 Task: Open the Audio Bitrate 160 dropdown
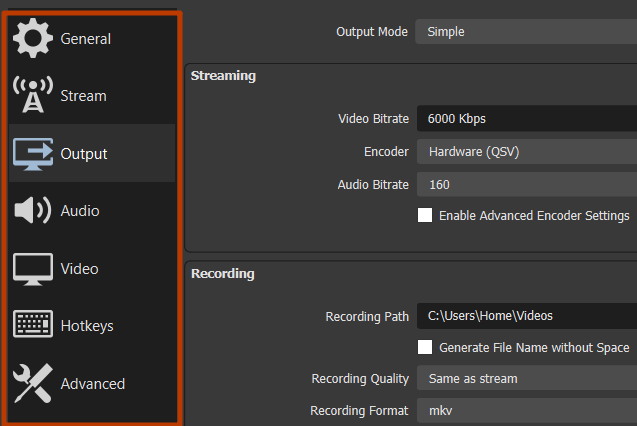pyautogui.click(x=527, y=184)
